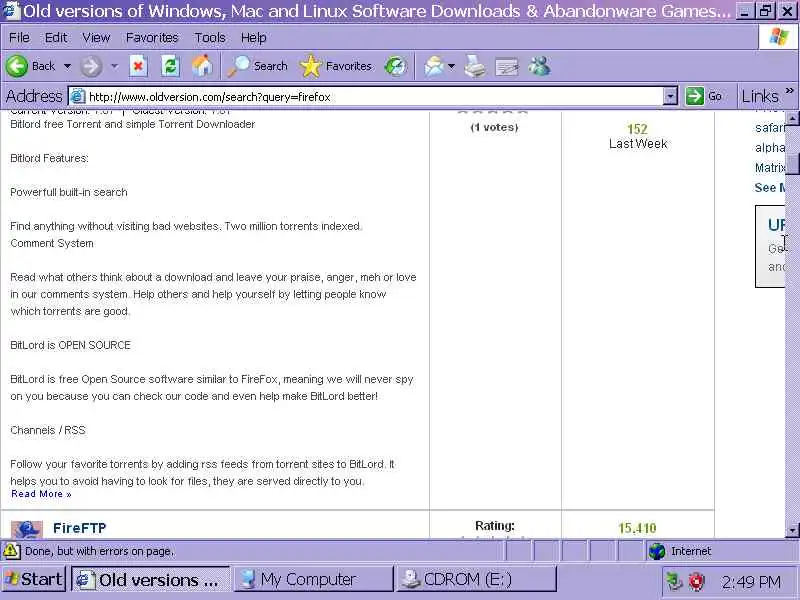Click the "152" last week count
The width and height of the screenshot is (800, 600).
pos(637,130)
